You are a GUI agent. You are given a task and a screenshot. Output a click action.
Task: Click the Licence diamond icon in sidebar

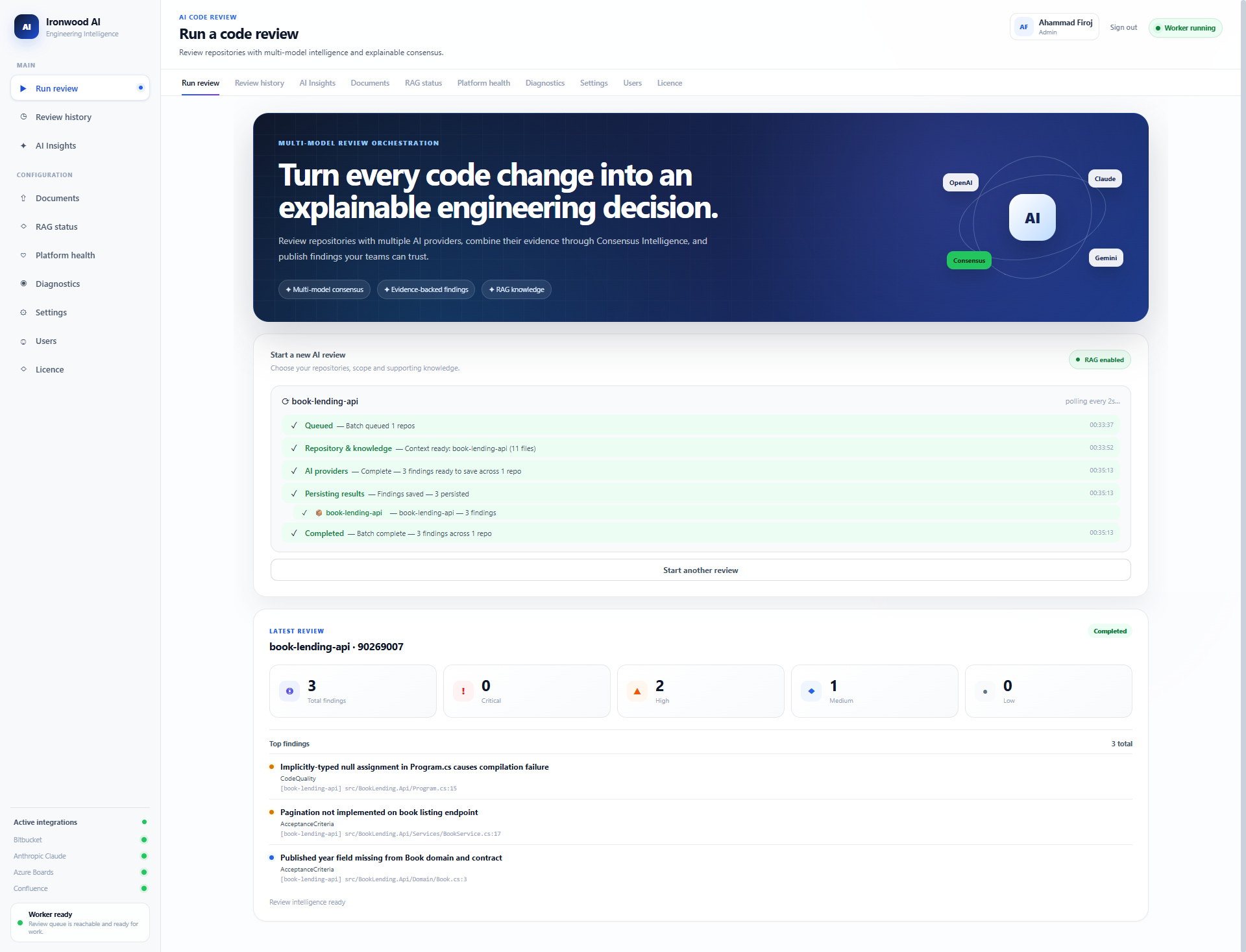click(x=23, y=369)
